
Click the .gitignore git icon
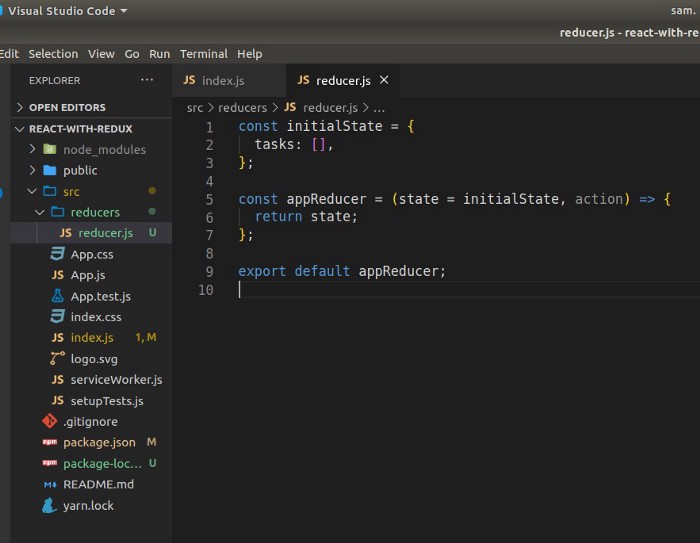point(49,422)
